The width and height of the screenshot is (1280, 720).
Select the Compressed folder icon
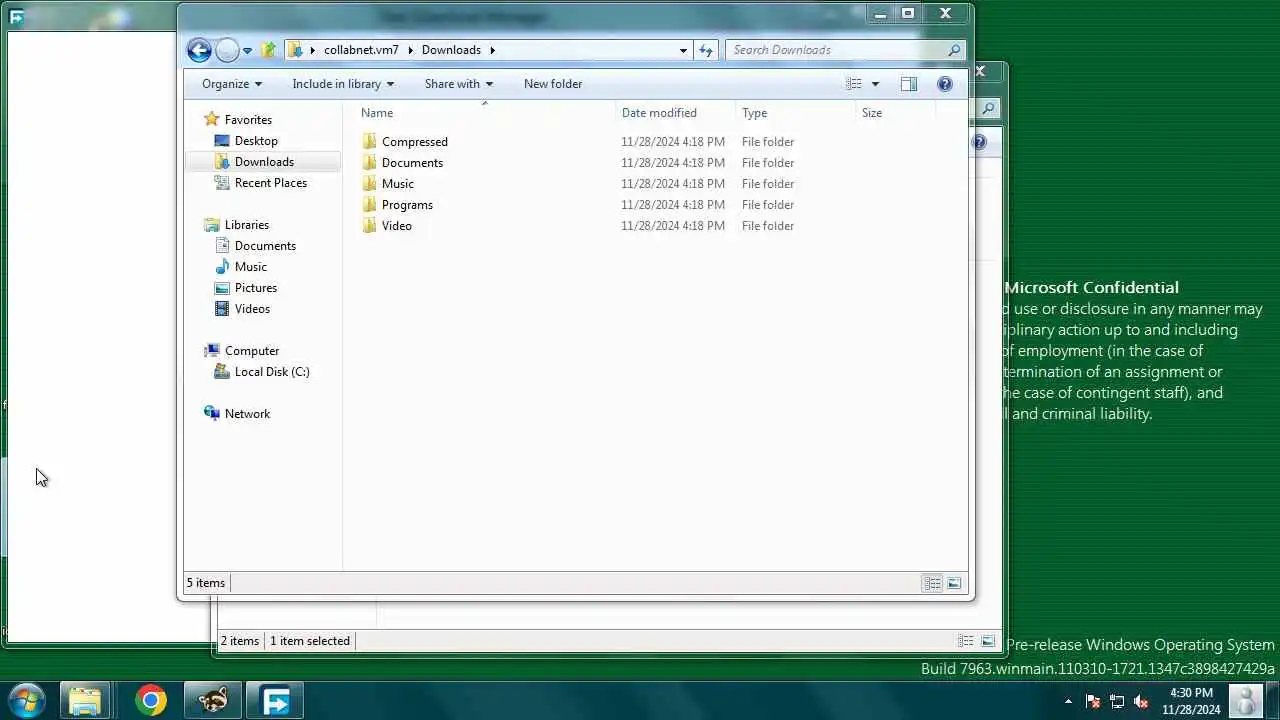pos(369,142)
